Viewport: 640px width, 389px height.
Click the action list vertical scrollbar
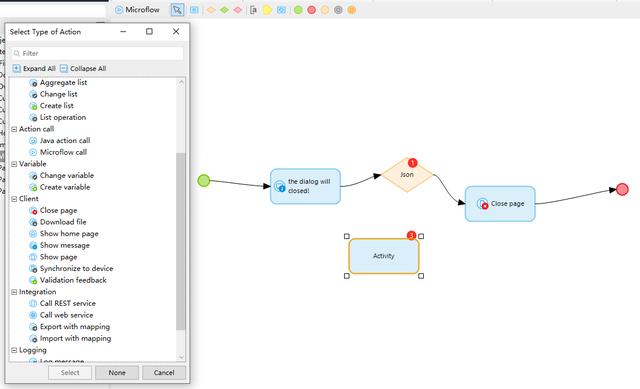(x=181, y=241)
